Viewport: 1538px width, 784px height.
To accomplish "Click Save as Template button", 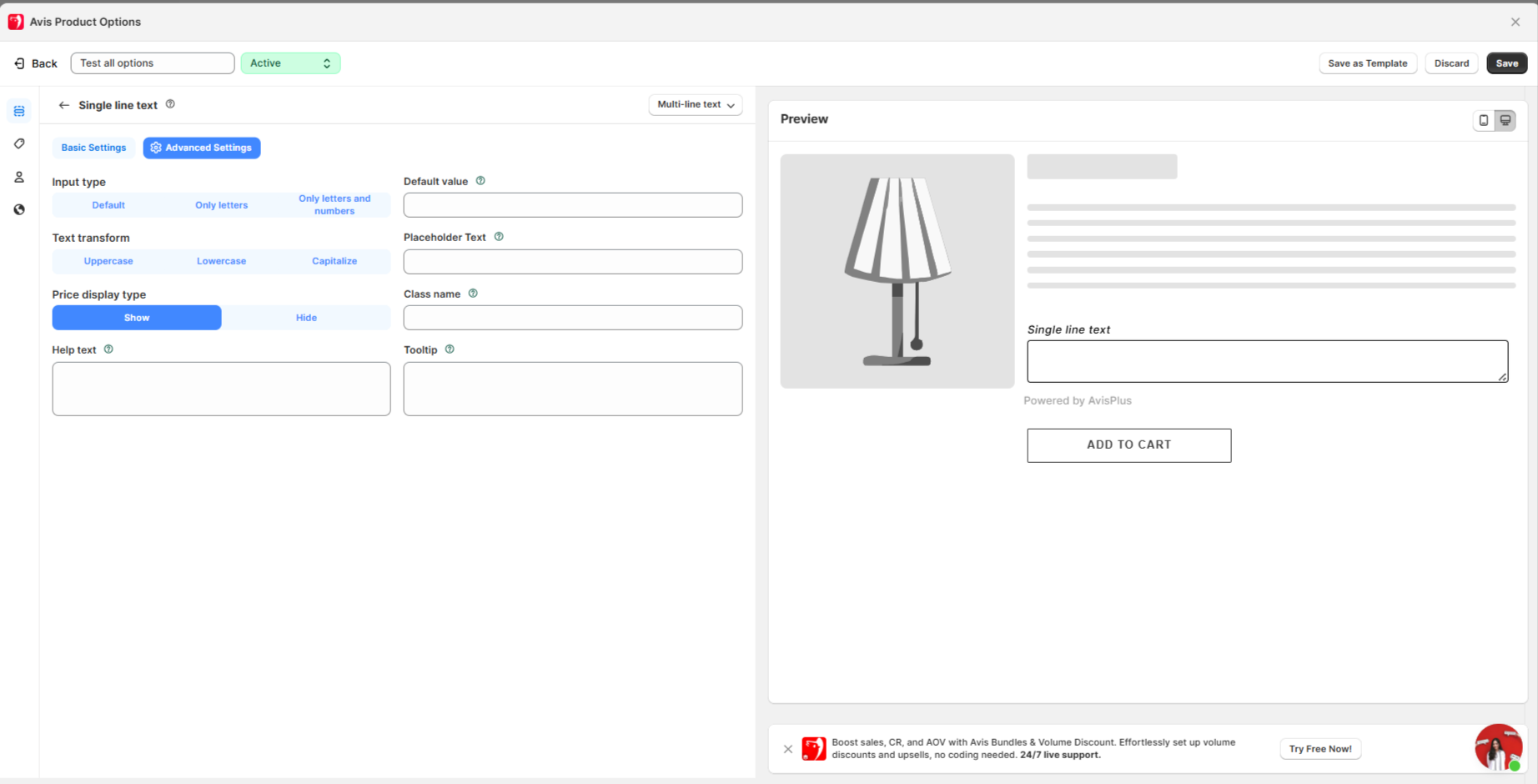I will click(x=1367, y=63).
